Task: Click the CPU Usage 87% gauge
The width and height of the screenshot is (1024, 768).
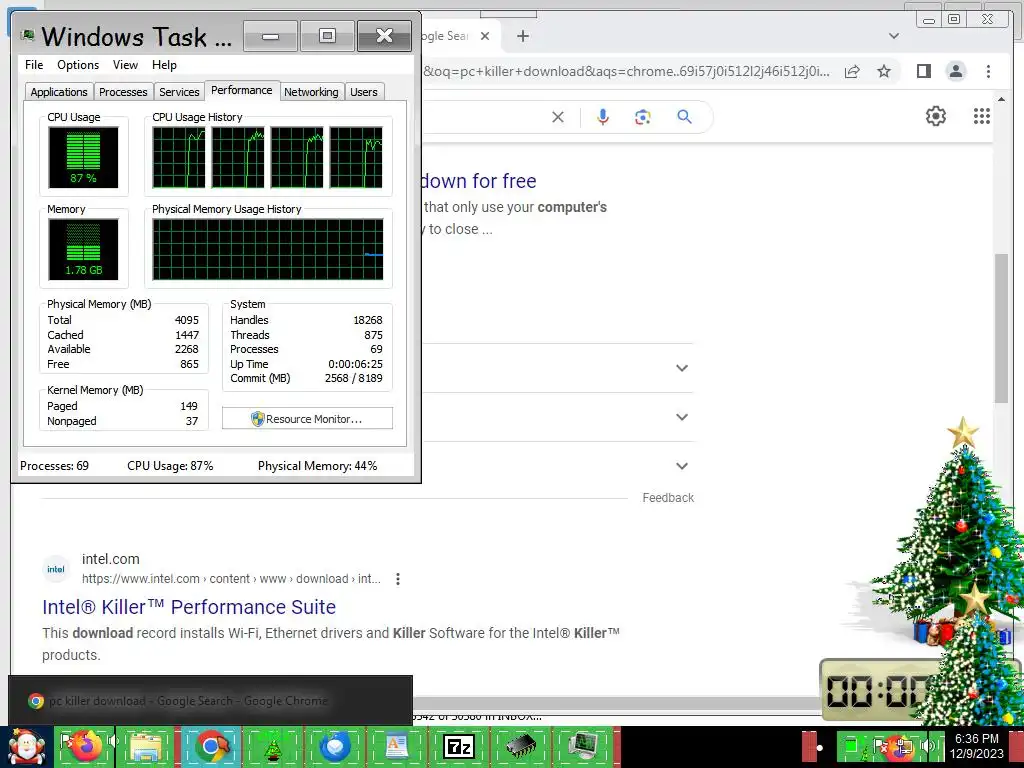Action: [83, 157]
